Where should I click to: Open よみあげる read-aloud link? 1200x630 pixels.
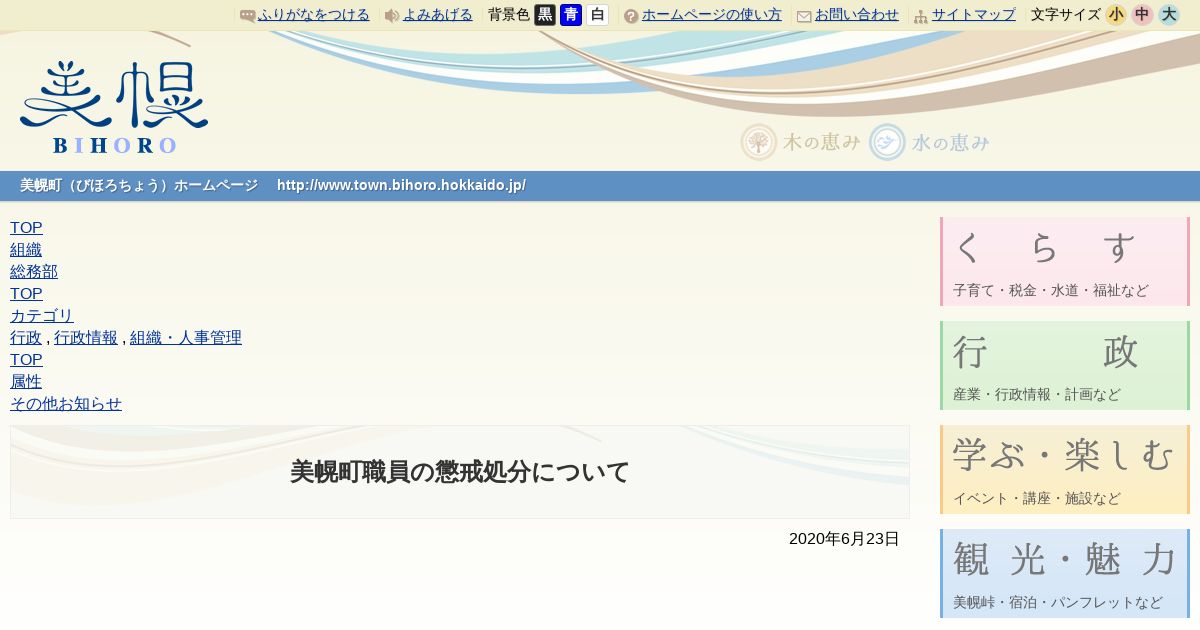[x=438, y=15]
